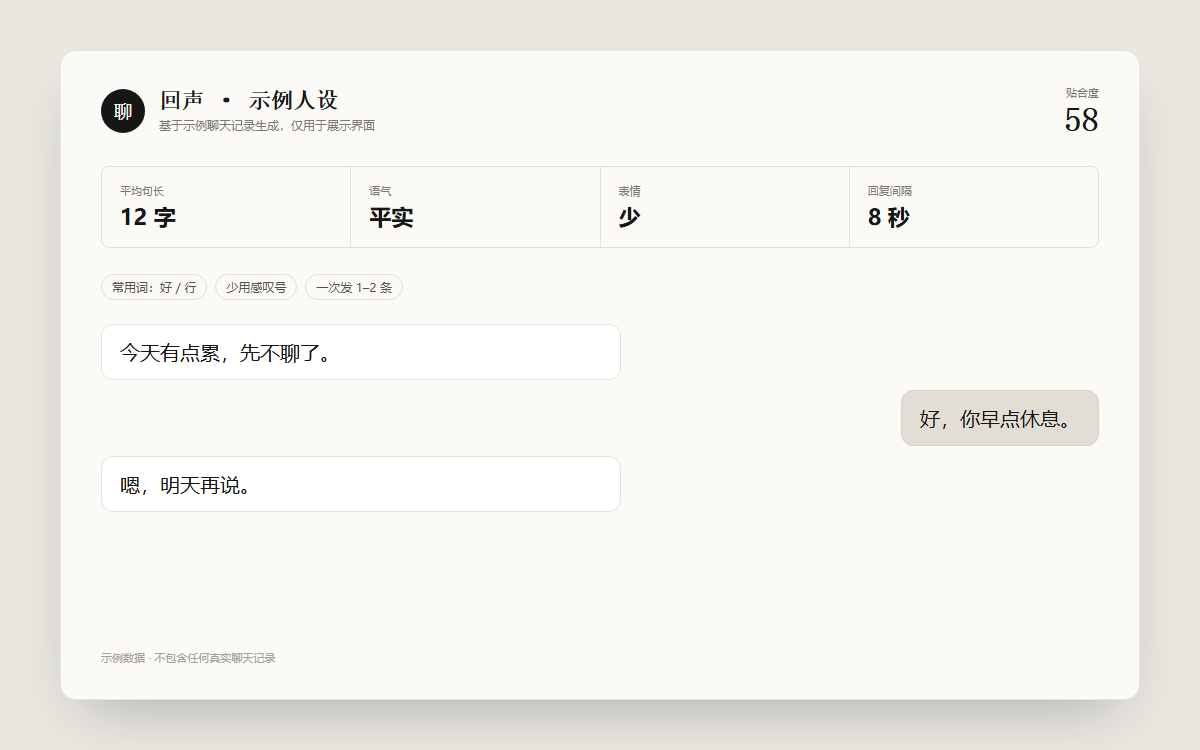Select the 回复间隔 8 秒 stat card

974,207
